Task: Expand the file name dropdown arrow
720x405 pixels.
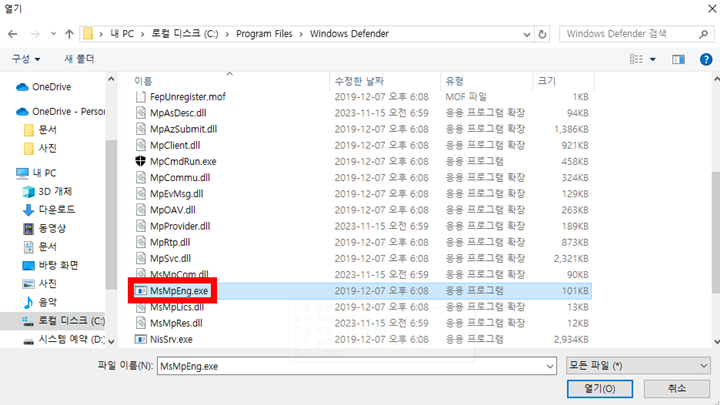Action: [x=550, y=366]
